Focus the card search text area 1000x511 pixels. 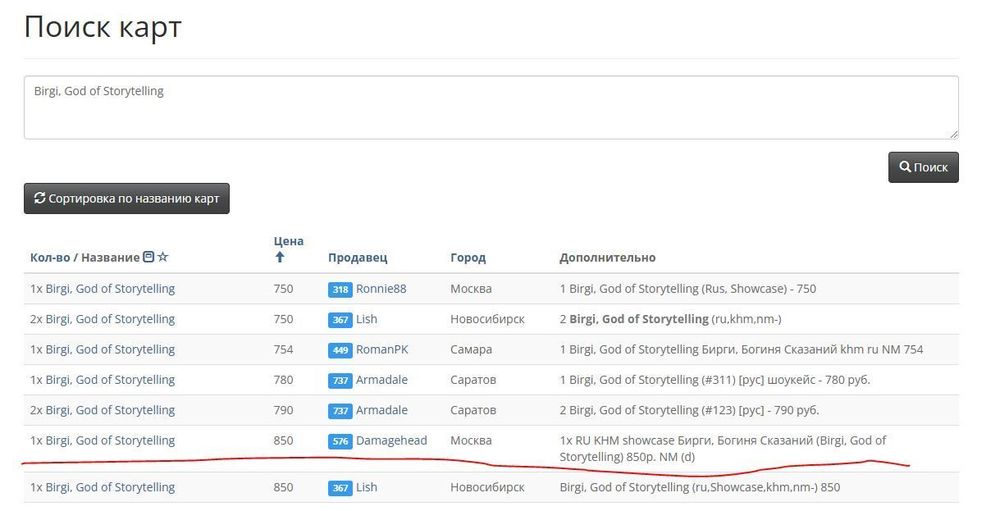point(490,107)
